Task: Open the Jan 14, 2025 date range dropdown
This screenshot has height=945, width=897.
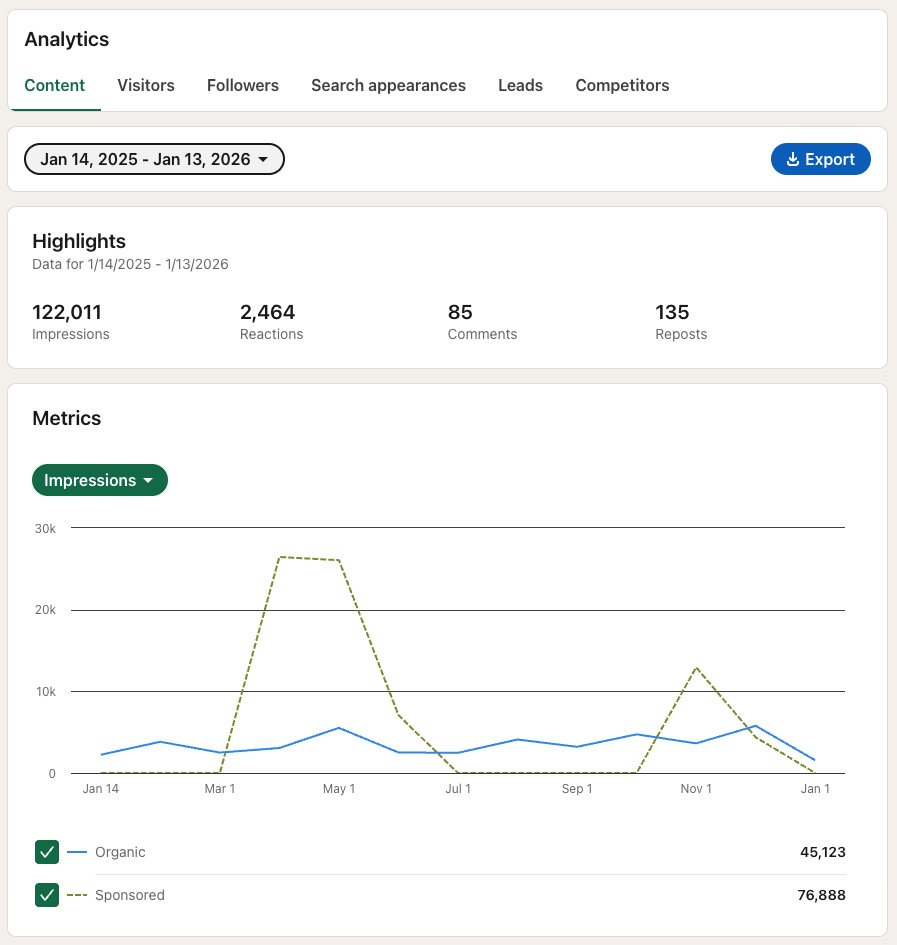Action: point(154,160)
